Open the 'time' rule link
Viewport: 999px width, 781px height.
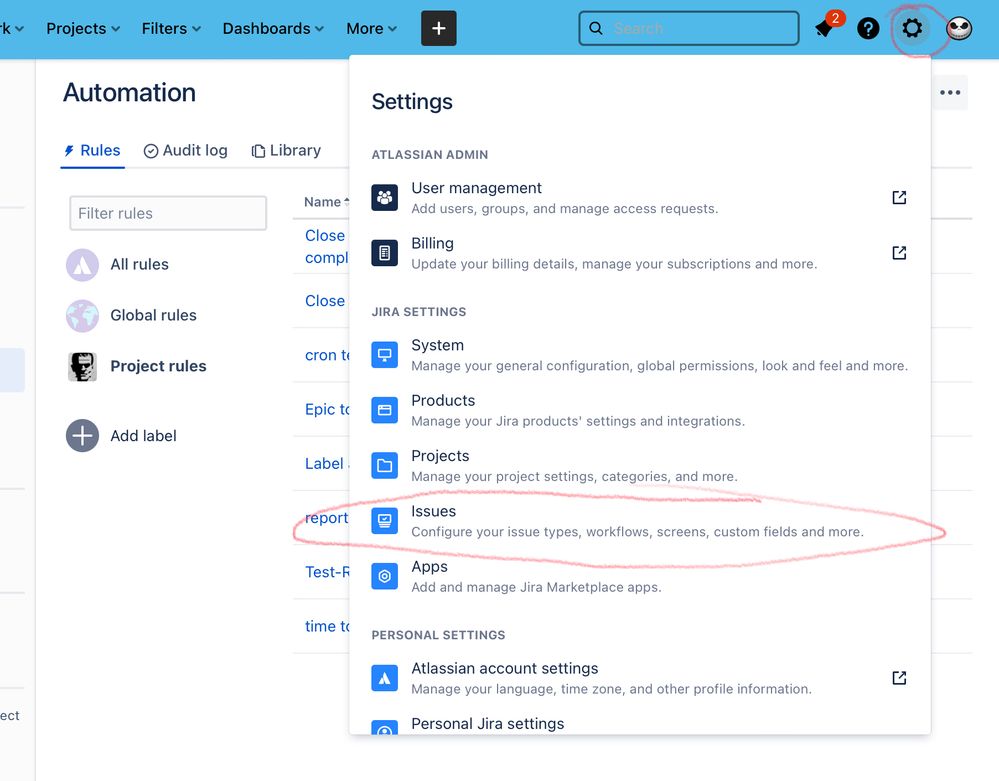click(x=327, y=626)
